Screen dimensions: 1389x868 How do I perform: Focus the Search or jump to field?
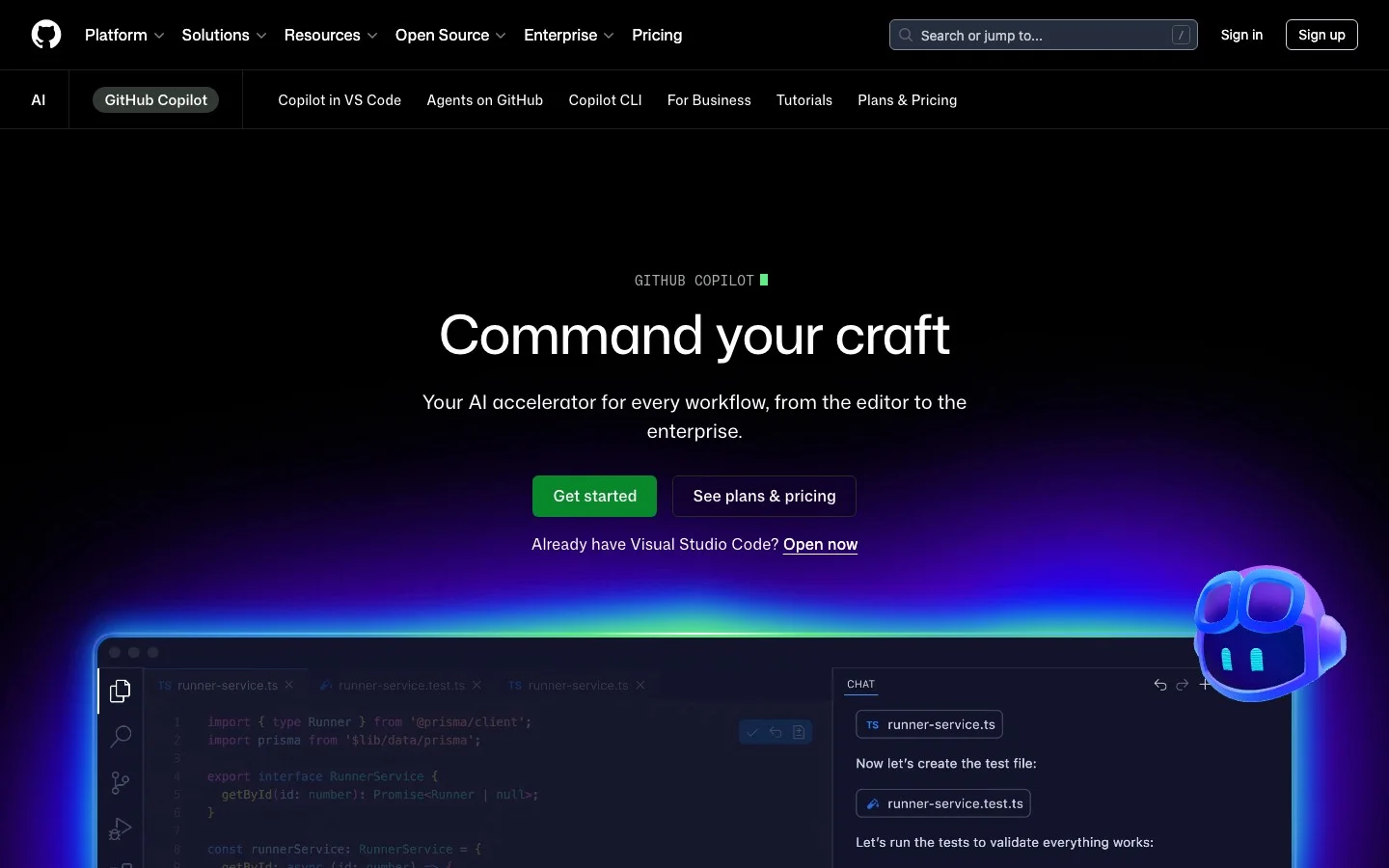pos(1043,35)
